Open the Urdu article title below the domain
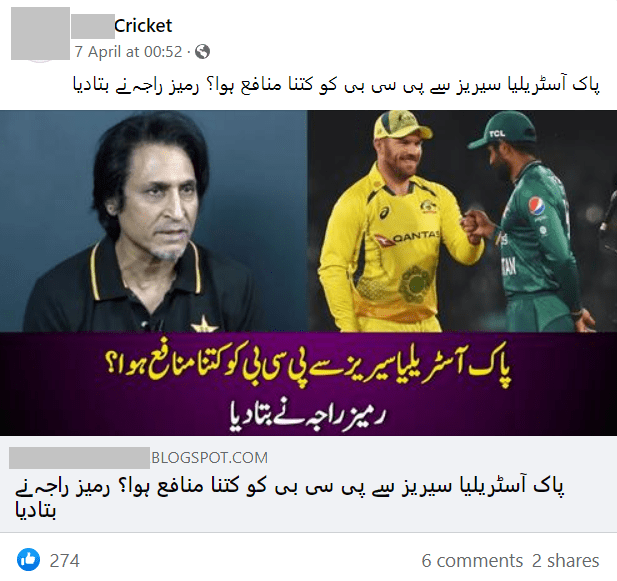 (x=289, y=498)
